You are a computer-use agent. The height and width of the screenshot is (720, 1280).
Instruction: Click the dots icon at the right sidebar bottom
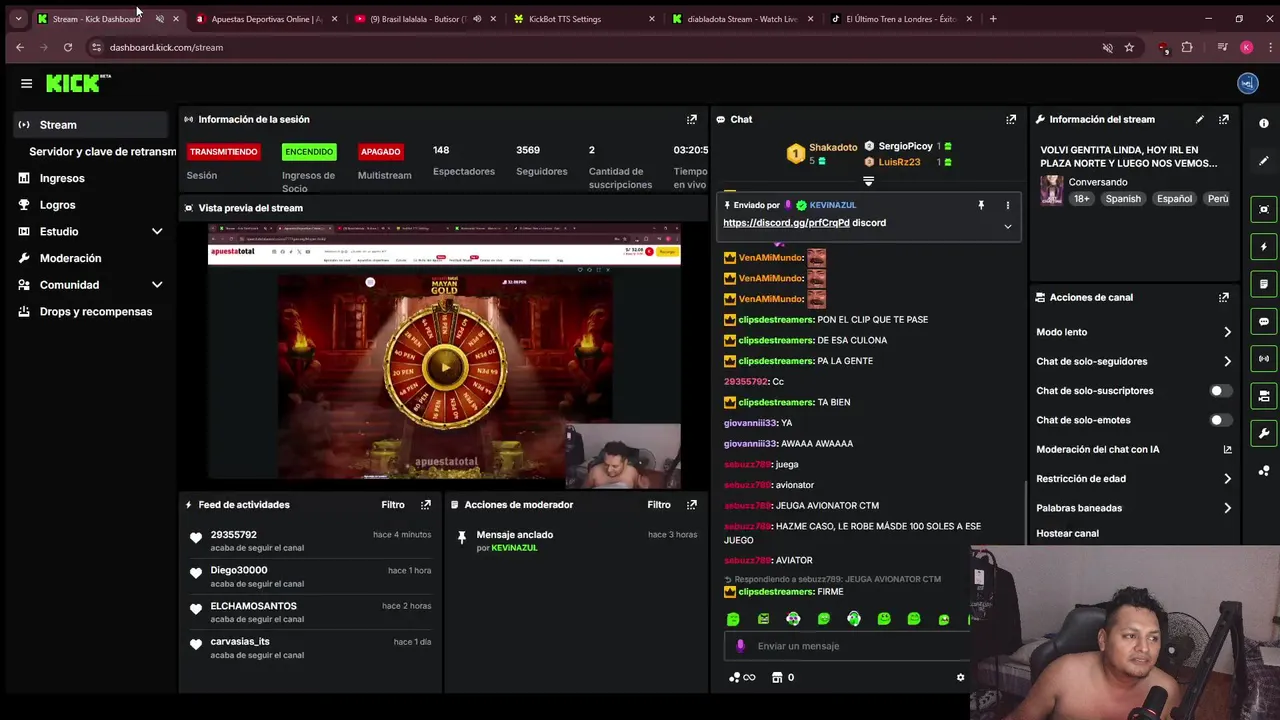1264,470
